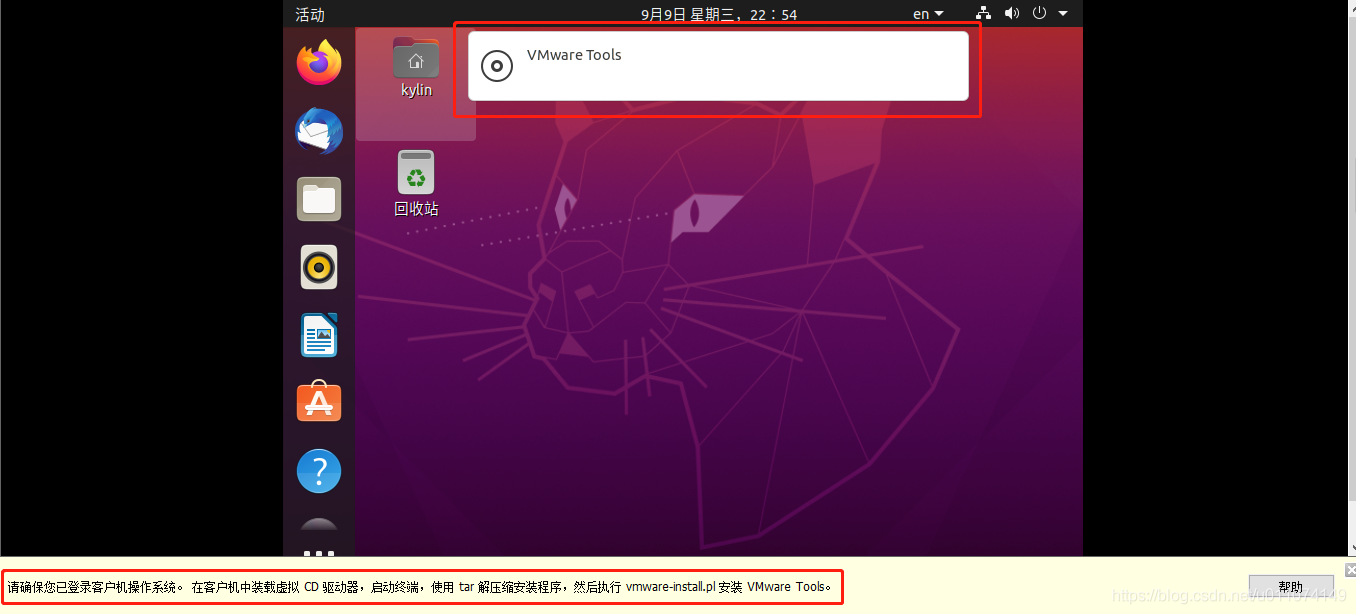Screen dimensions: 1356x614
Task: Click the 帮助 help button
Action: click(1291, 587)
